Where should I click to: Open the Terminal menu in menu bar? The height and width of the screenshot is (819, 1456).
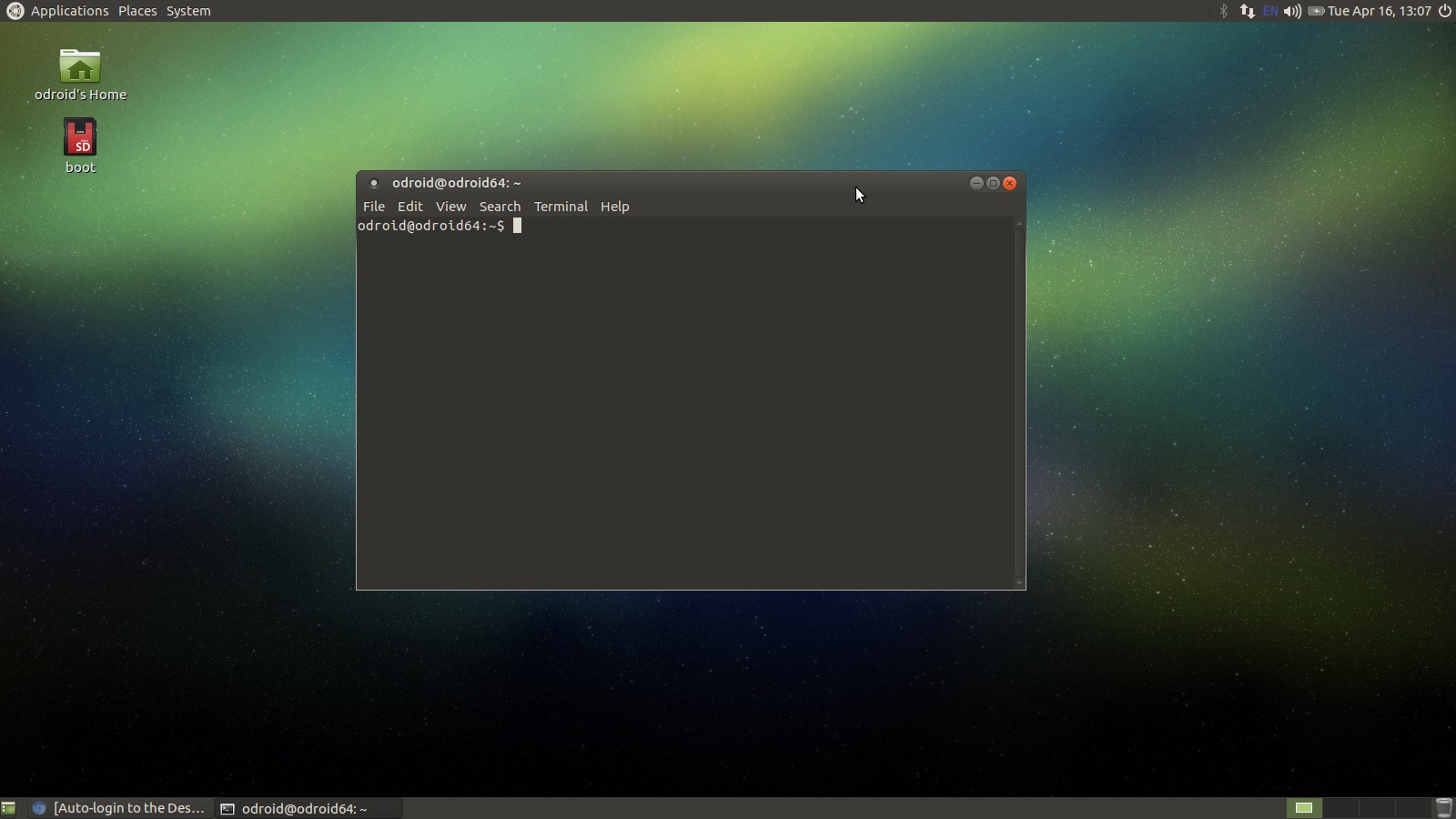point(561,207)
